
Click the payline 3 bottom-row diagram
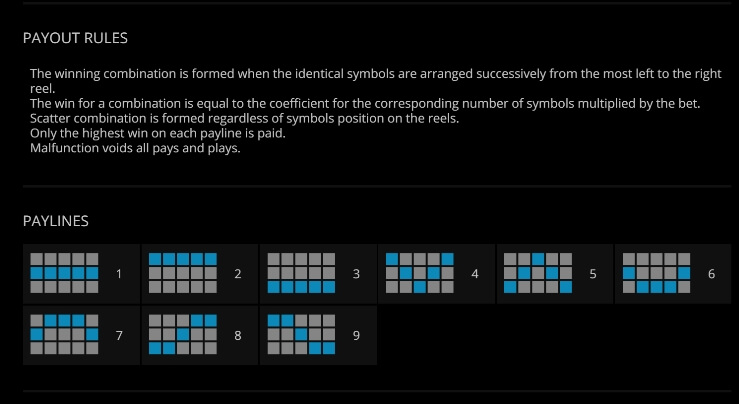point(301,273)
